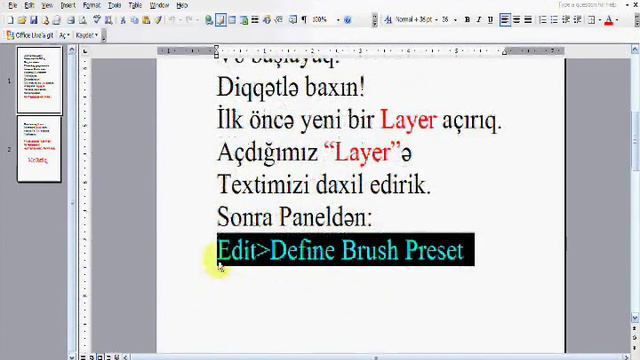Expand standard toolbar options chevron

click(375, 20)
